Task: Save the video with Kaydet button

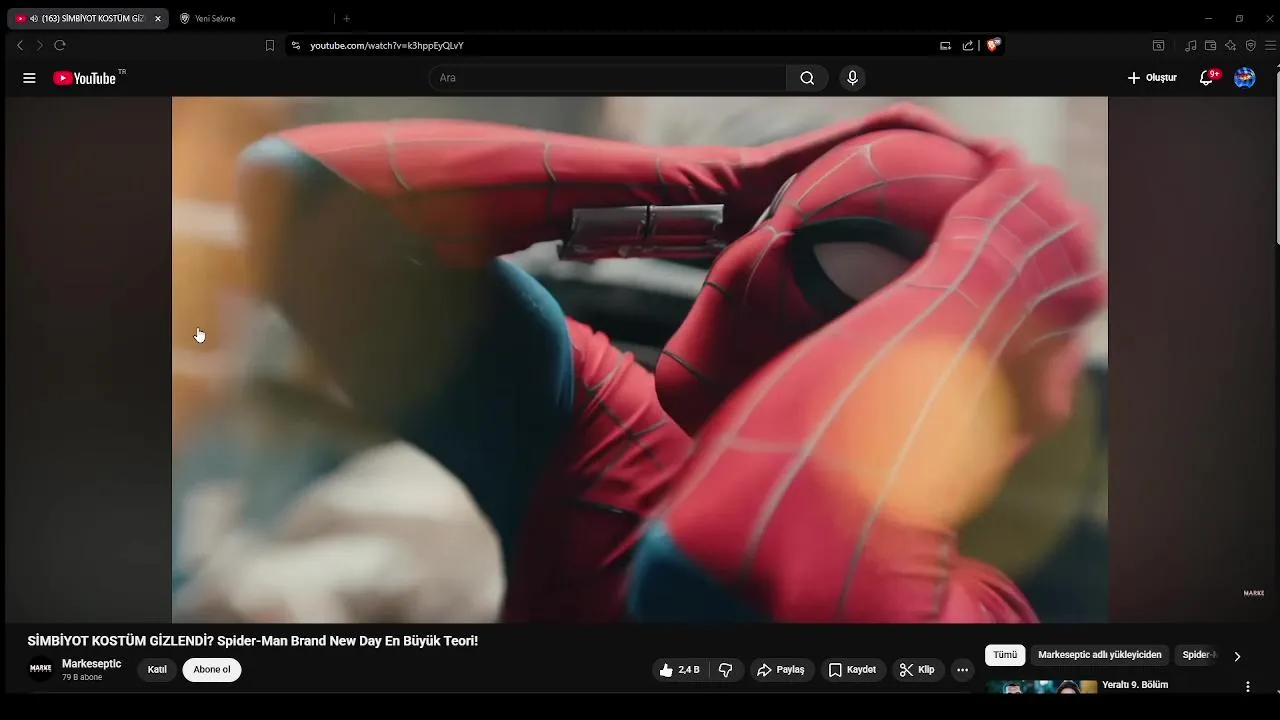Action: (852, 670)
